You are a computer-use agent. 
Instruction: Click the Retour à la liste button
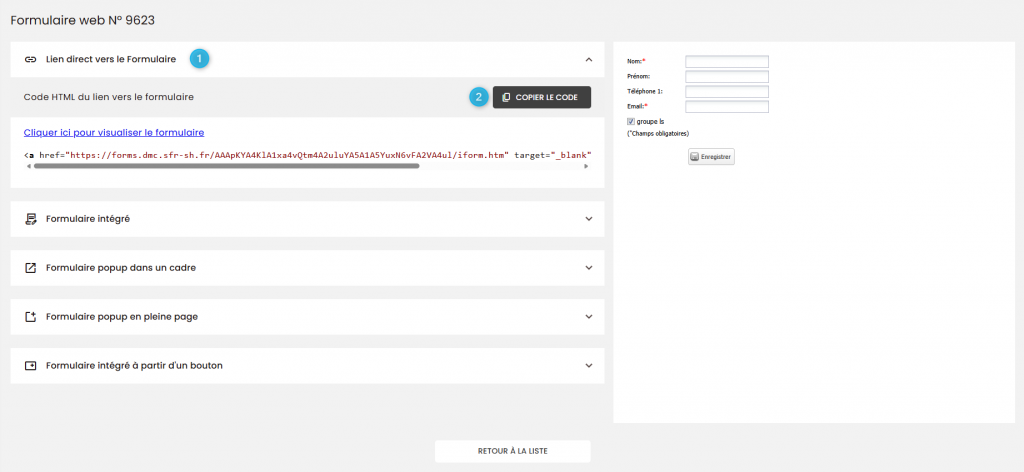click(513, 451)
